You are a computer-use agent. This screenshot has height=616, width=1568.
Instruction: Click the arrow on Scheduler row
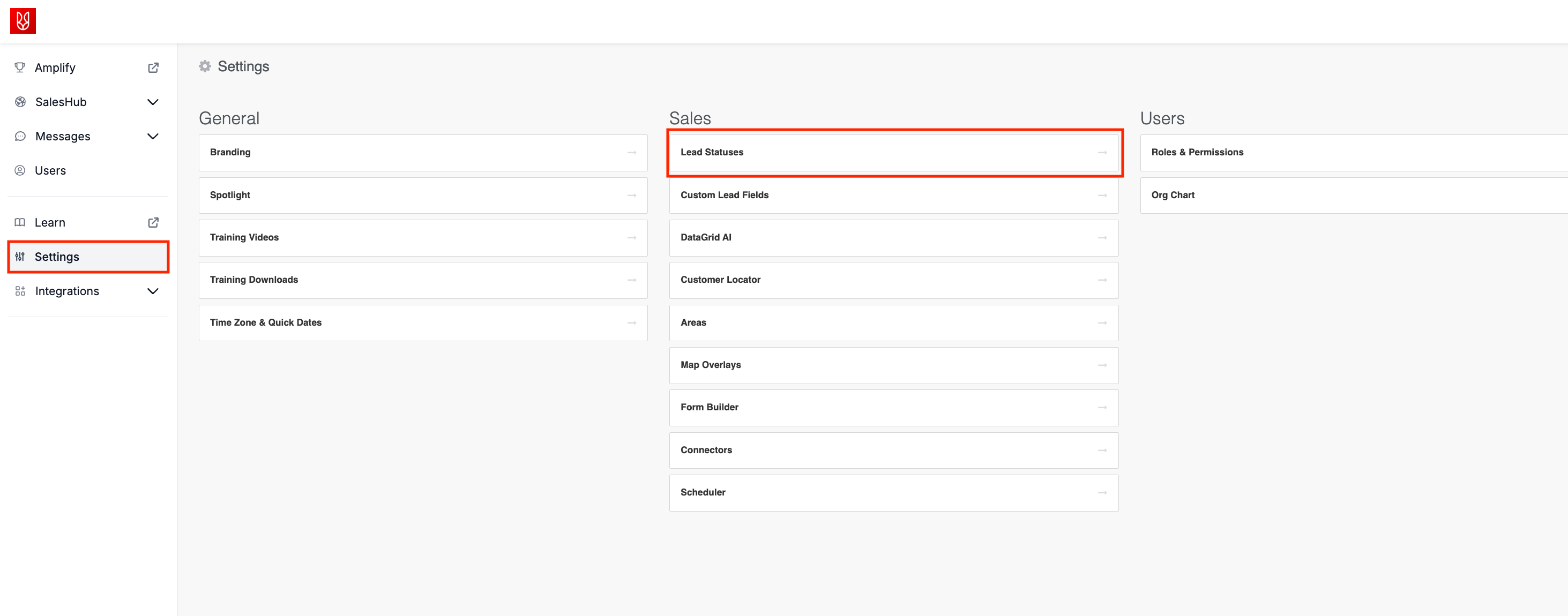click(x=1102, y=492)
